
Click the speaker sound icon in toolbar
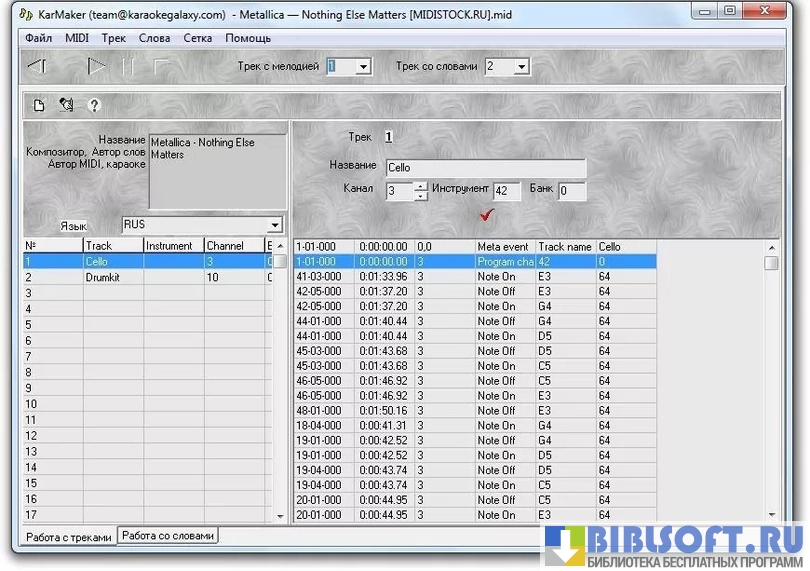[66, 104]
